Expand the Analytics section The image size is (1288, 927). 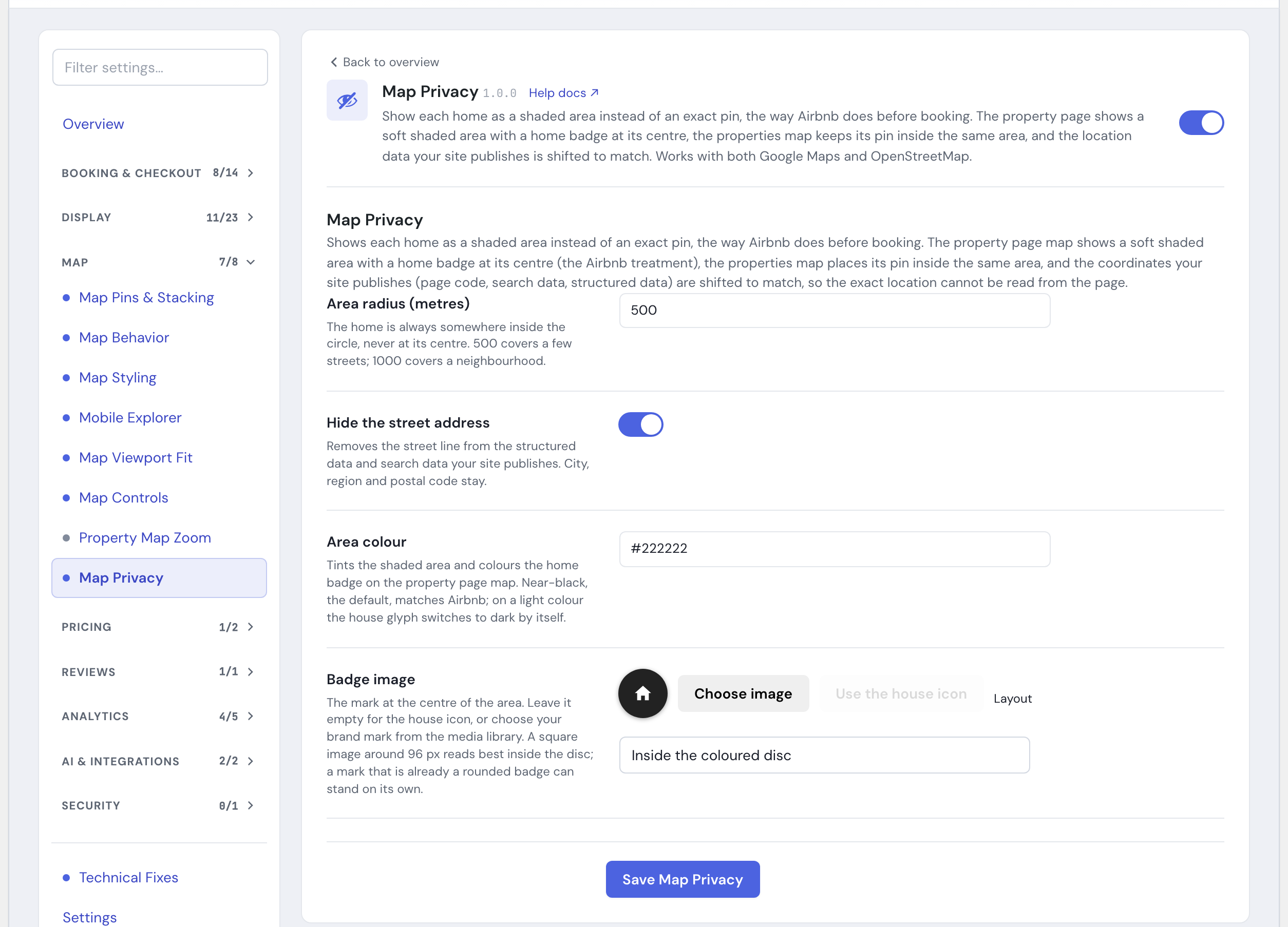[159, 717]
